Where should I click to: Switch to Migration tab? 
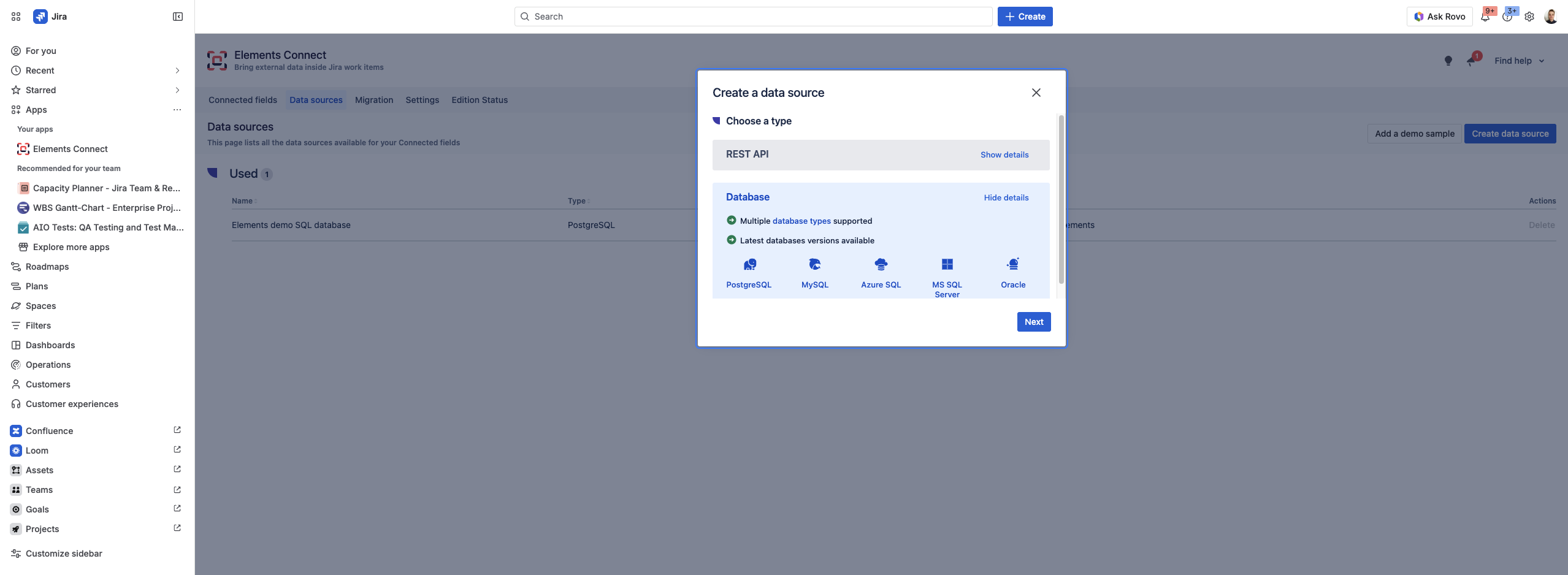click(x=374, y=100)
